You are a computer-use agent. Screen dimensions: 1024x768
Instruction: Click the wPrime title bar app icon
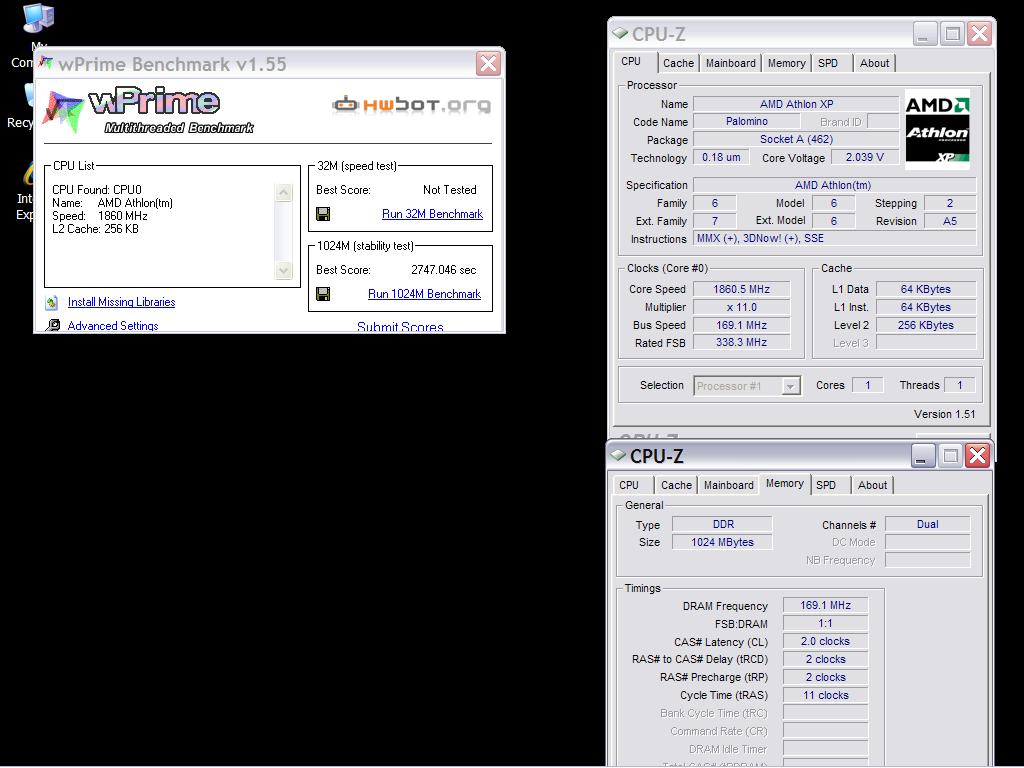(x=45, y=63)
